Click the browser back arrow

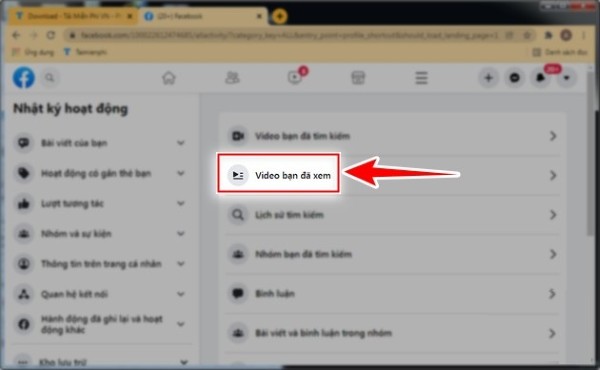16,35
